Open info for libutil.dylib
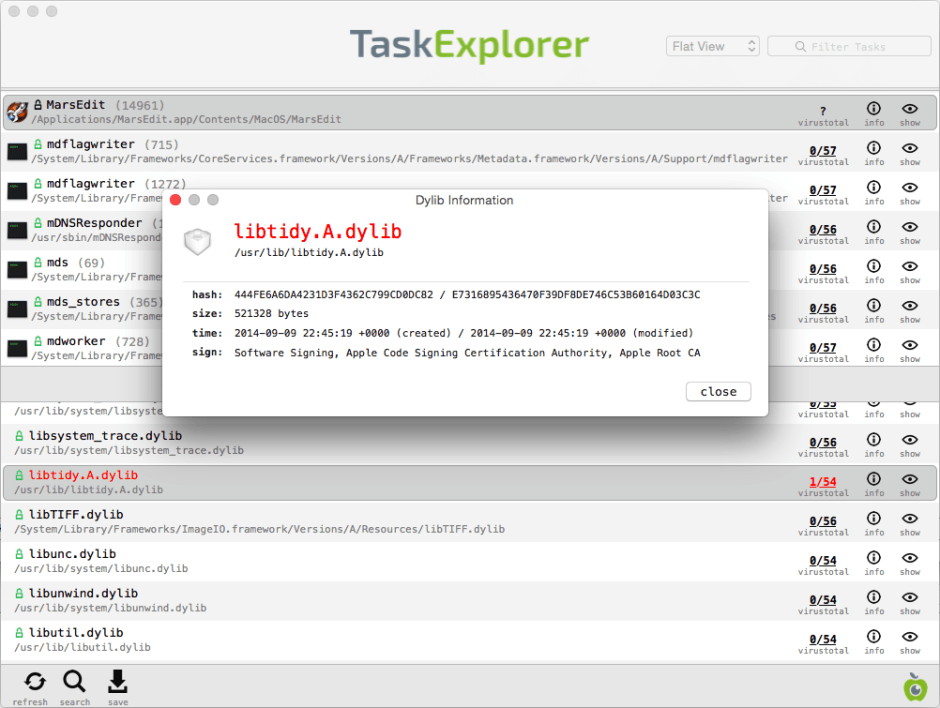940x708 pixels. pos(873,637)
